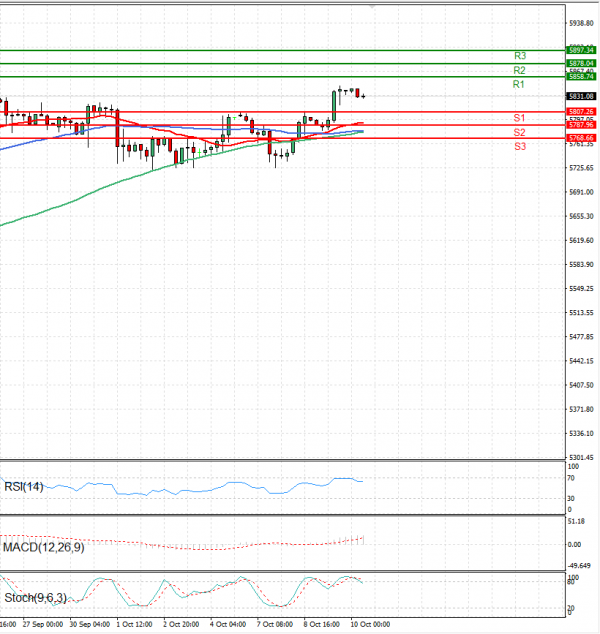Click the 5655.30 price axis value
The height and width of the screenshot is (634, 600).
click(581, 216)
